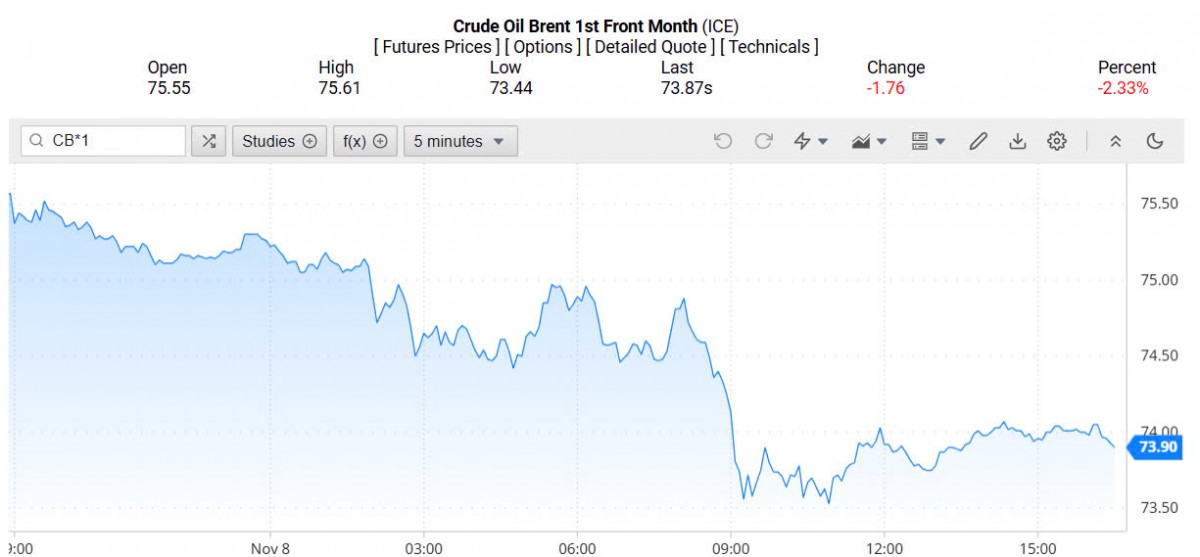Expand the 5 minutes interval dropdown
Screen dimensions: 1200x557
click(x=459, y=141)
